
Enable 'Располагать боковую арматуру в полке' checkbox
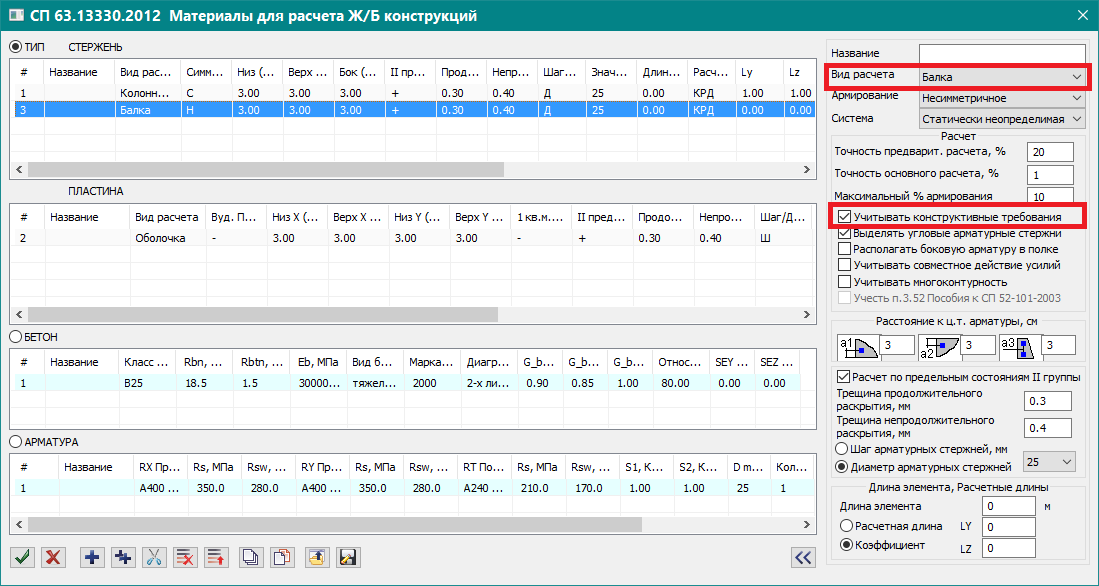click(x=845, y=249)
